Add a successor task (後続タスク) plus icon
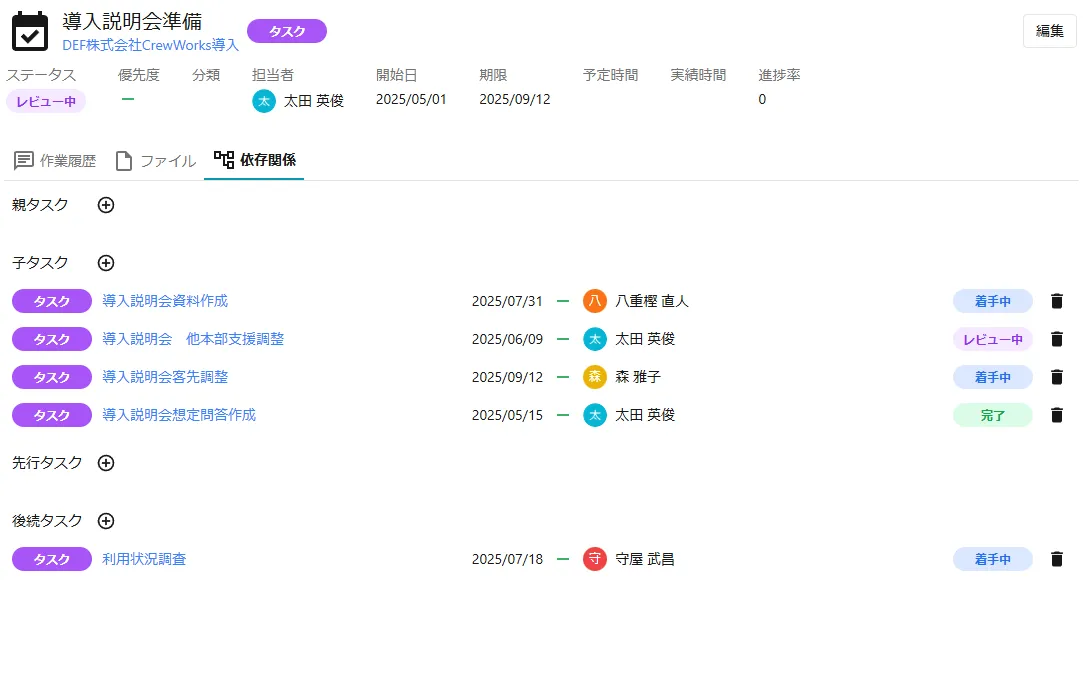Image resolution: width=1083 pixels, height=692 pixels. click(106, 521)
